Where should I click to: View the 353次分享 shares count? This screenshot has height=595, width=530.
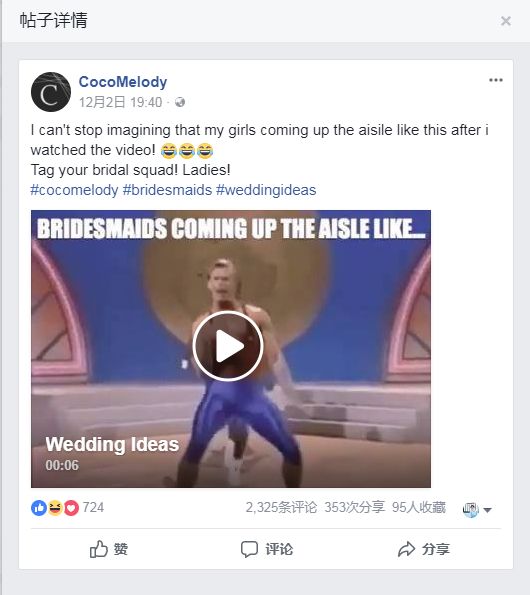pyautogui.click(x=354, y=507)
